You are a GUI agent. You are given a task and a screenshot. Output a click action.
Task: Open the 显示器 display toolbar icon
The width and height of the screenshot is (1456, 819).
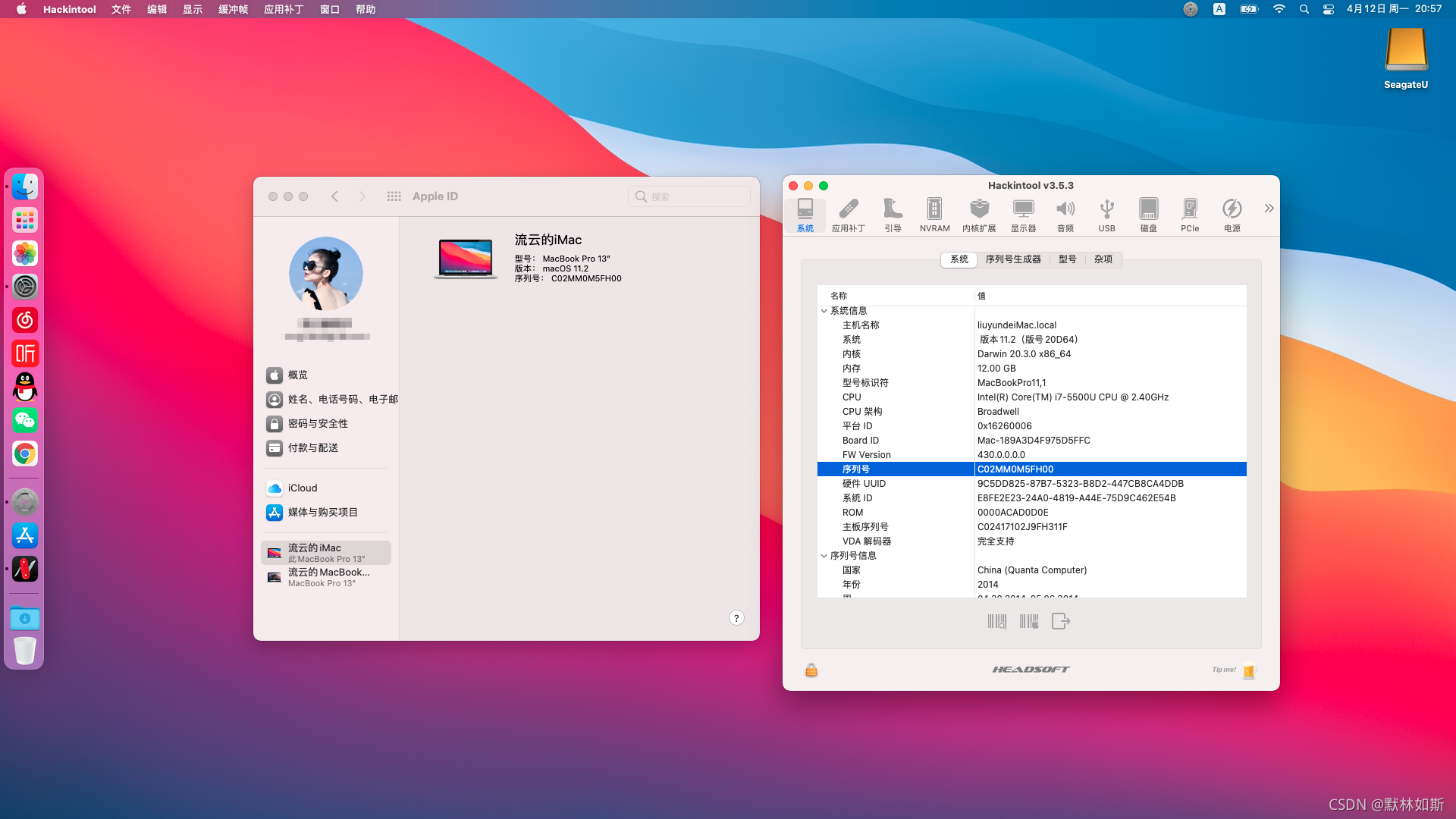[x=1023, y=215]
